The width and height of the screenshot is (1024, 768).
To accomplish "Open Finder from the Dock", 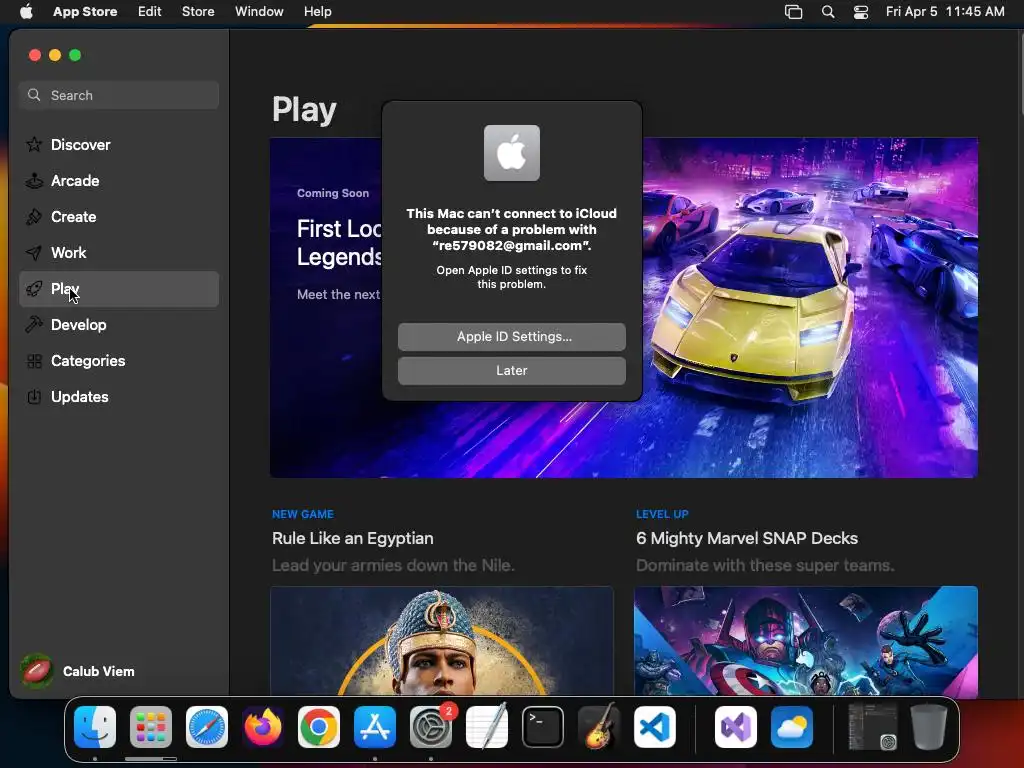I will click(95, 727).
